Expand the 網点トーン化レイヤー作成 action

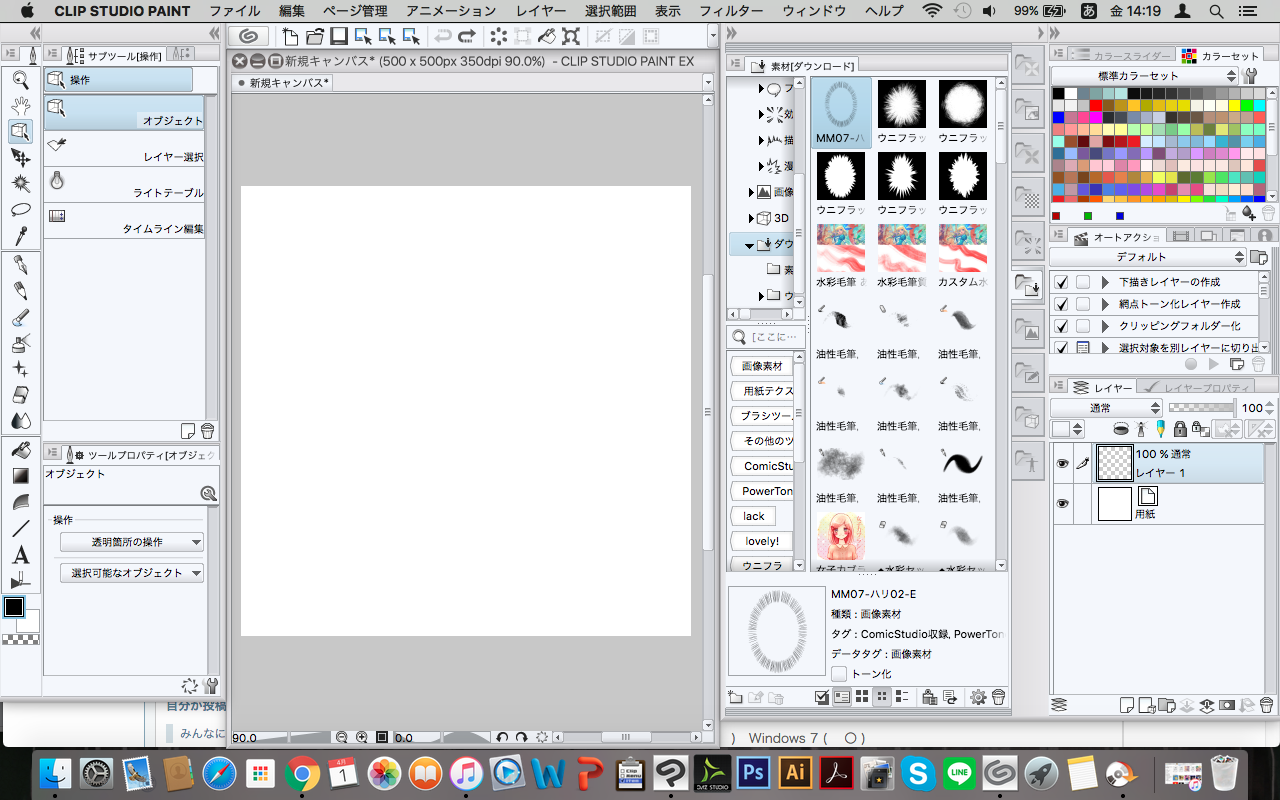1105,304
